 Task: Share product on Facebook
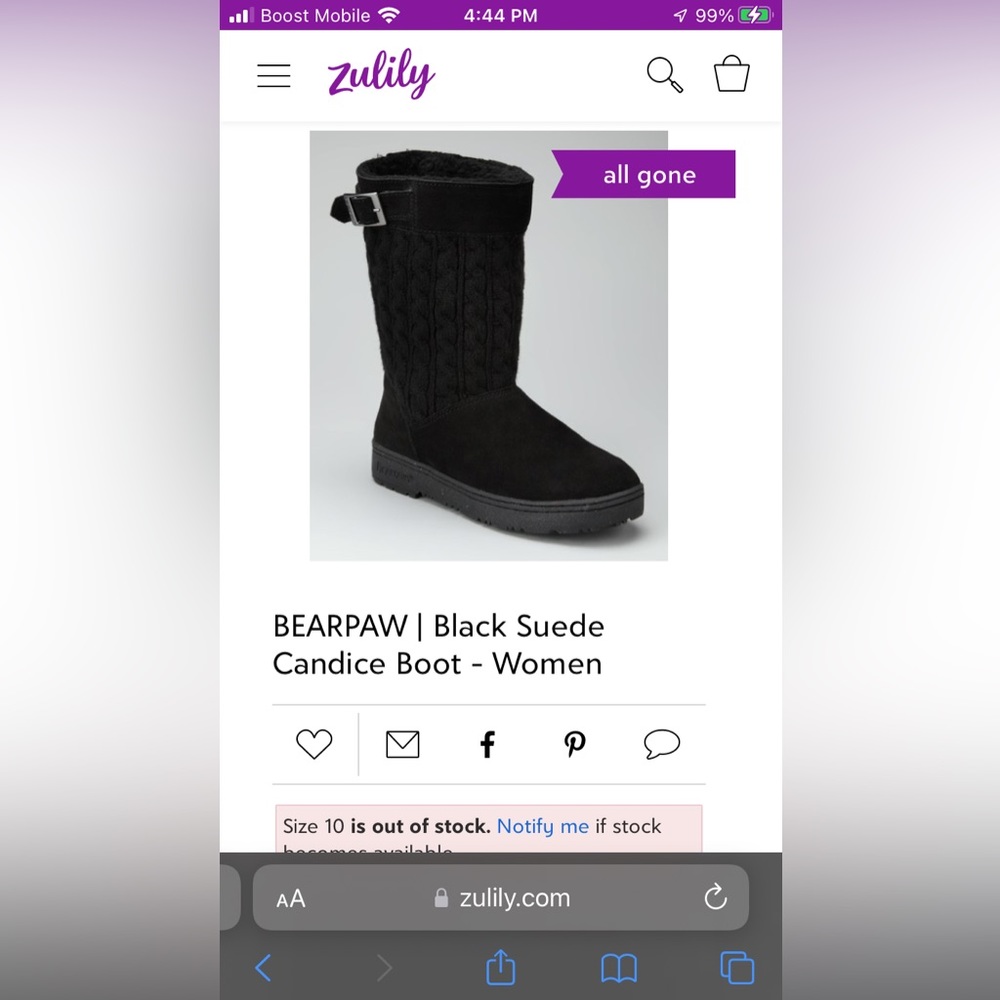coord(488,744)
